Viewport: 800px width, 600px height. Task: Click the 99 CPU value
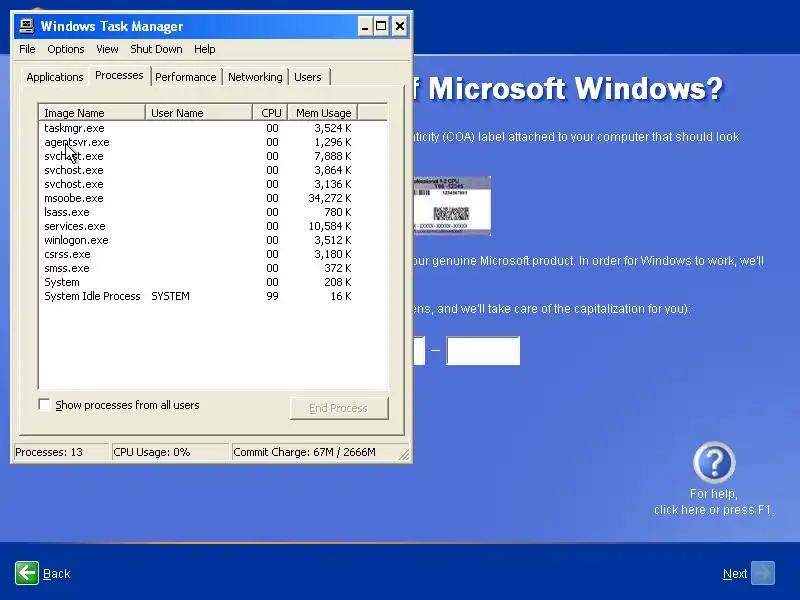pos(272,296)
